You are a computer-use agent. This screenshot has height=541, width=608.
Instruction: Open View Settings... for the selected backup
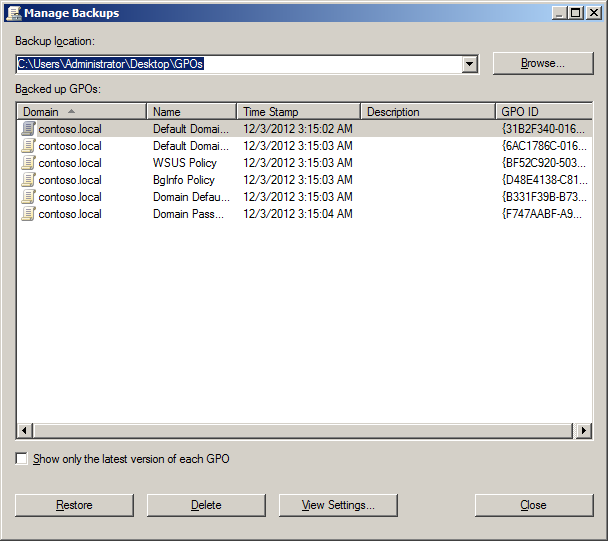pyautogui.click(x=338, y=505)
